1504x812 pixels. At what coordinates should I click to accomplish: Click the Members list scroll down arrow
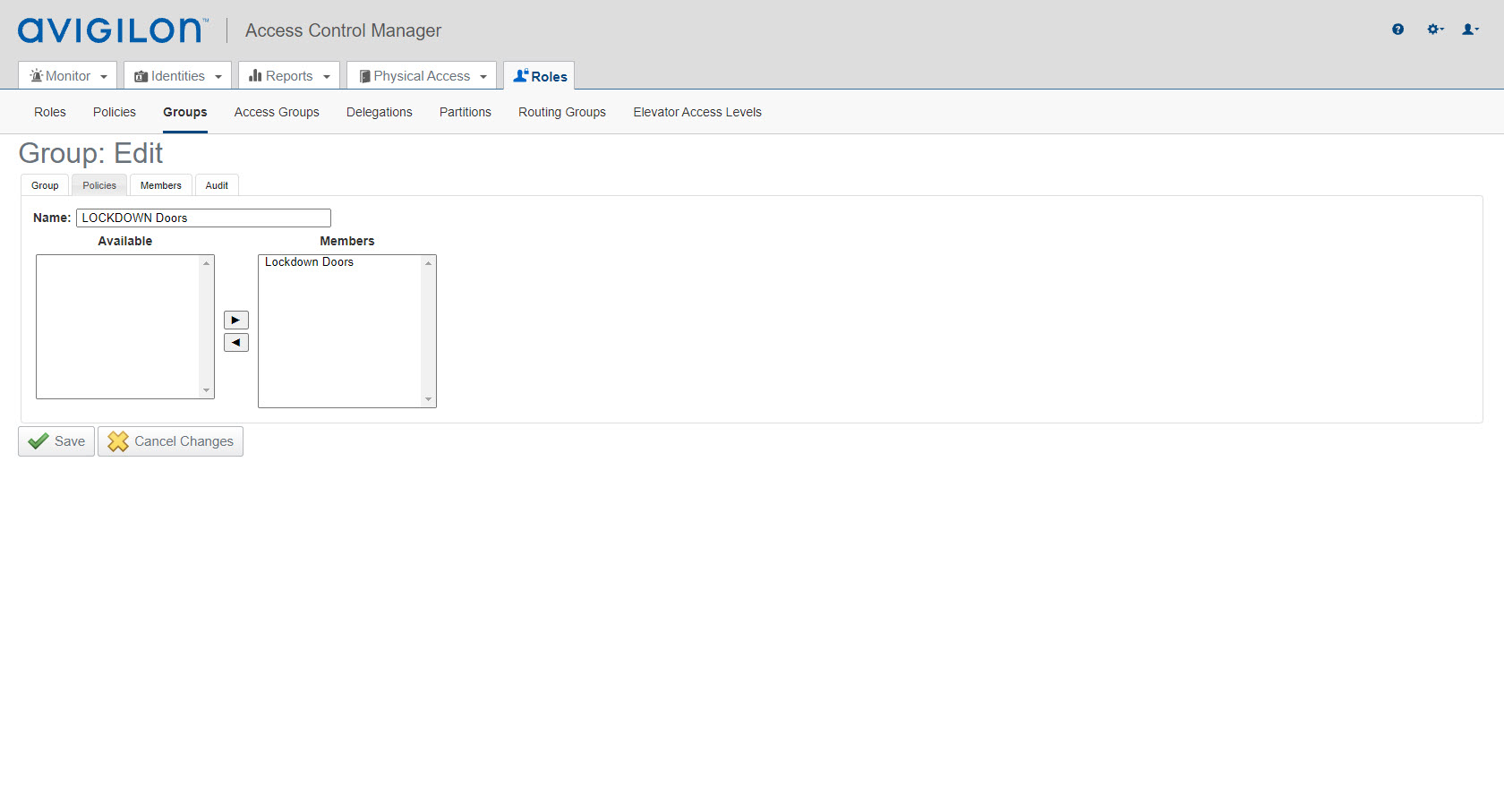(429, 399)
